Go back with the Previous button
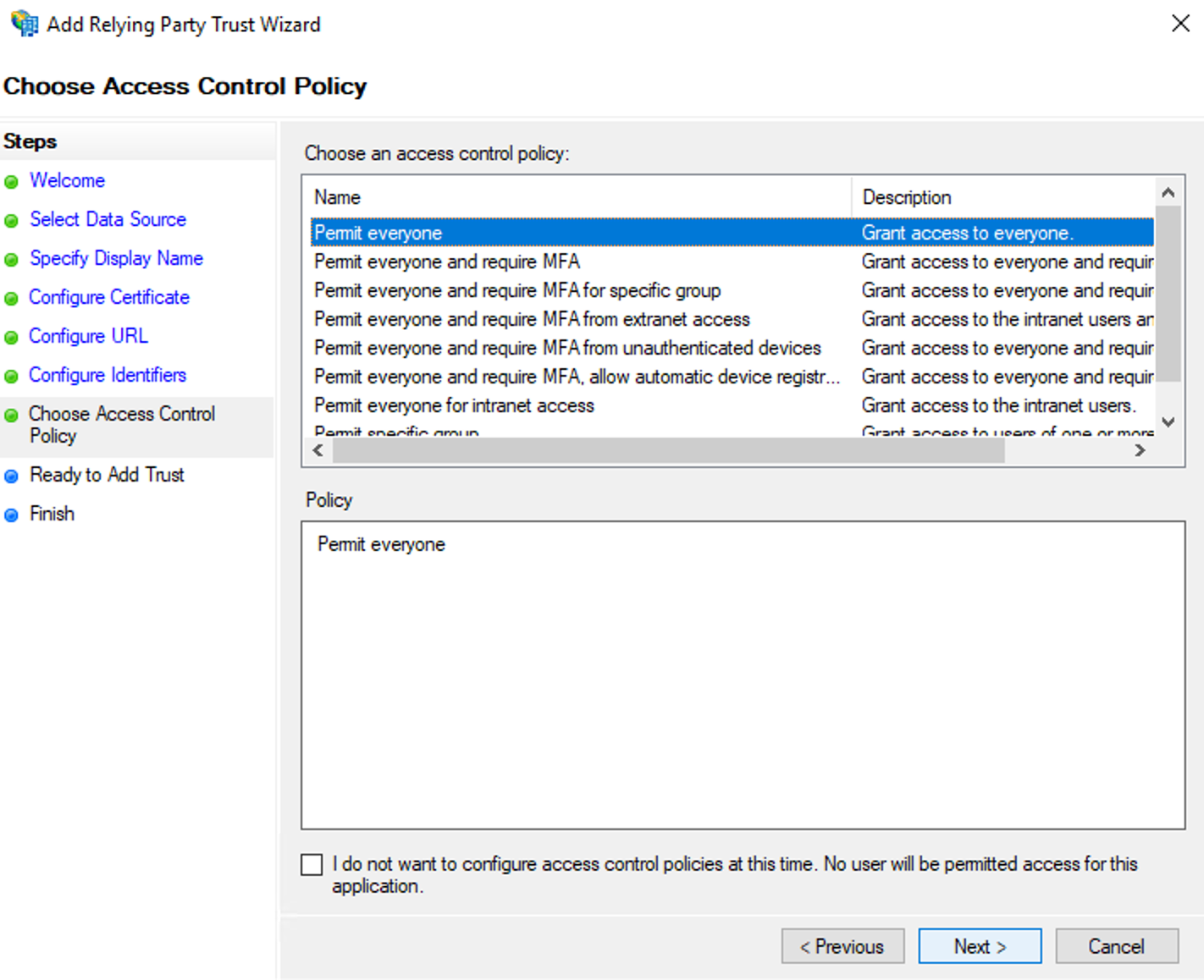Image resolution: width=1204 pixels, height=980 pixels. 842,946
